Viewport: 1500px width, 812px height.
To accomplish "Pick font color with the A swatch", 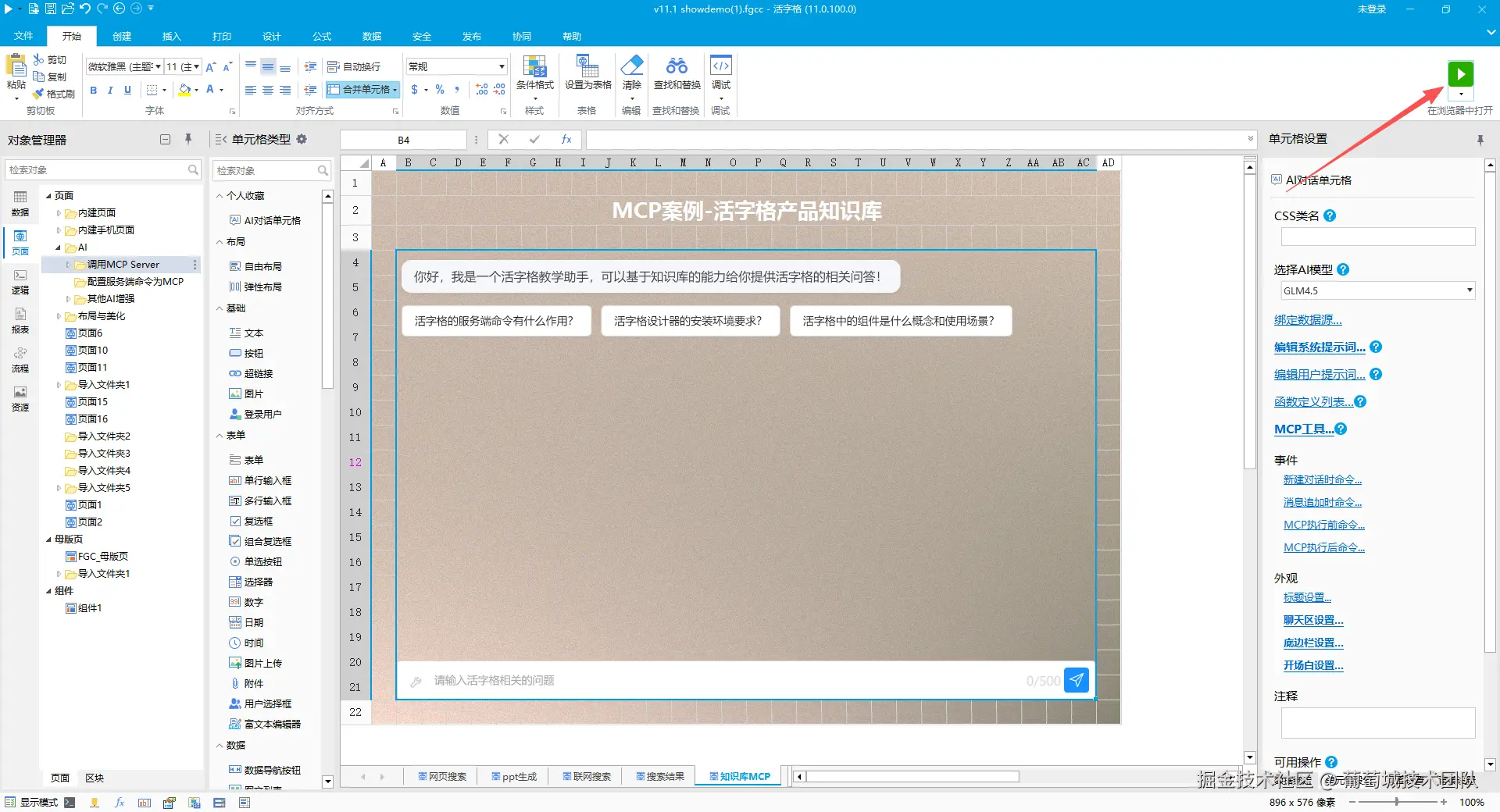I will tap(210, 90).
